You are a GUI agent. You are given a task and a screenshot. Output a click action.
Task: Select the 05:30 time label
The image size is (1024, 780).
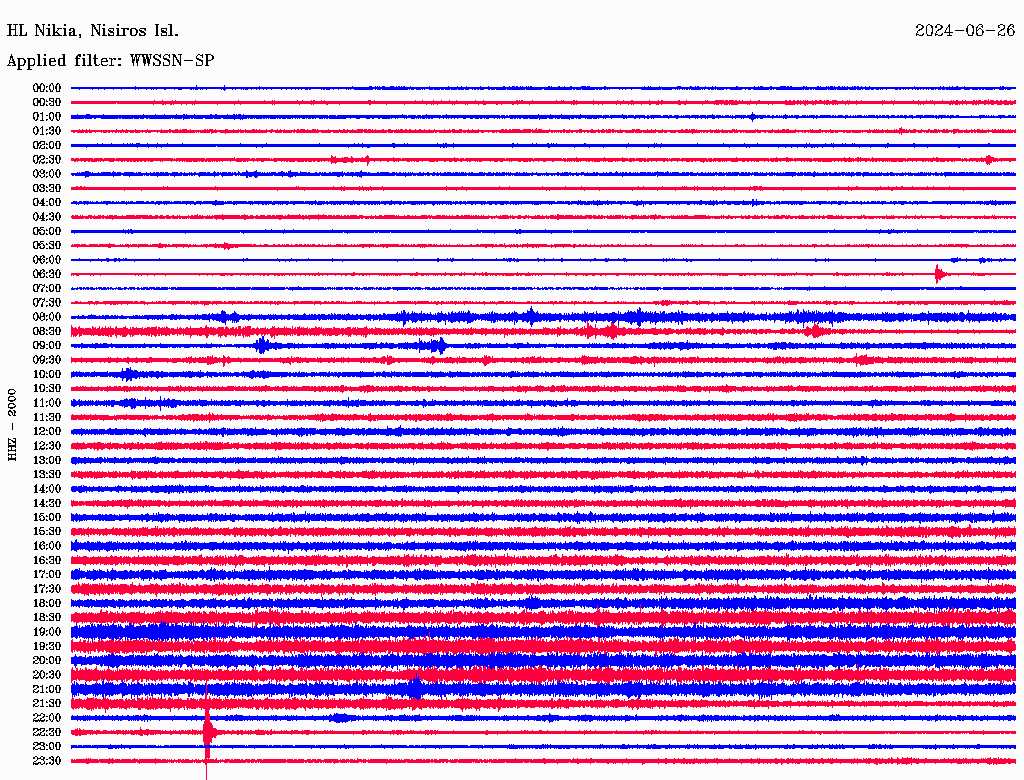click(47, 246)
